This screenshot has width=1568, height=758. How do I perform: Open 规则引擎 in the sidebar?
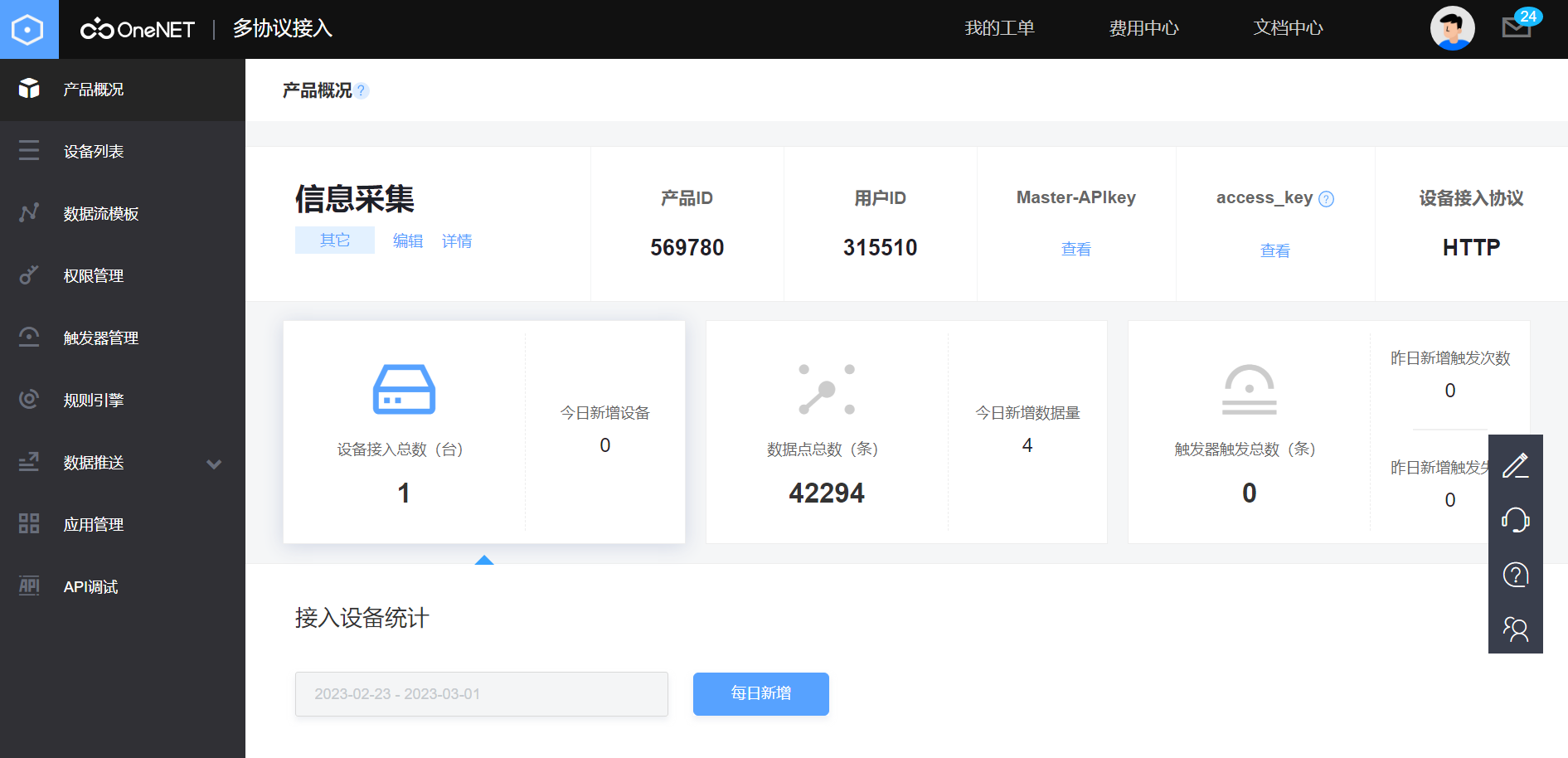pos(123,401)
